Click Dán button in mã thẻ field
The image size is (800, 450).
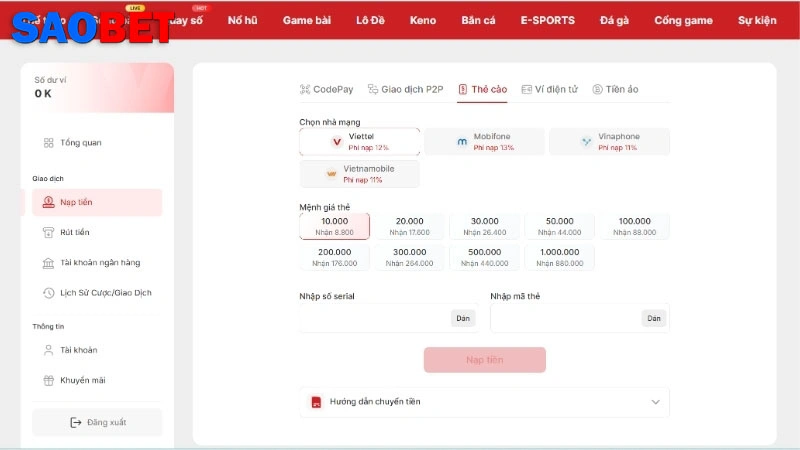coord(654,318)
